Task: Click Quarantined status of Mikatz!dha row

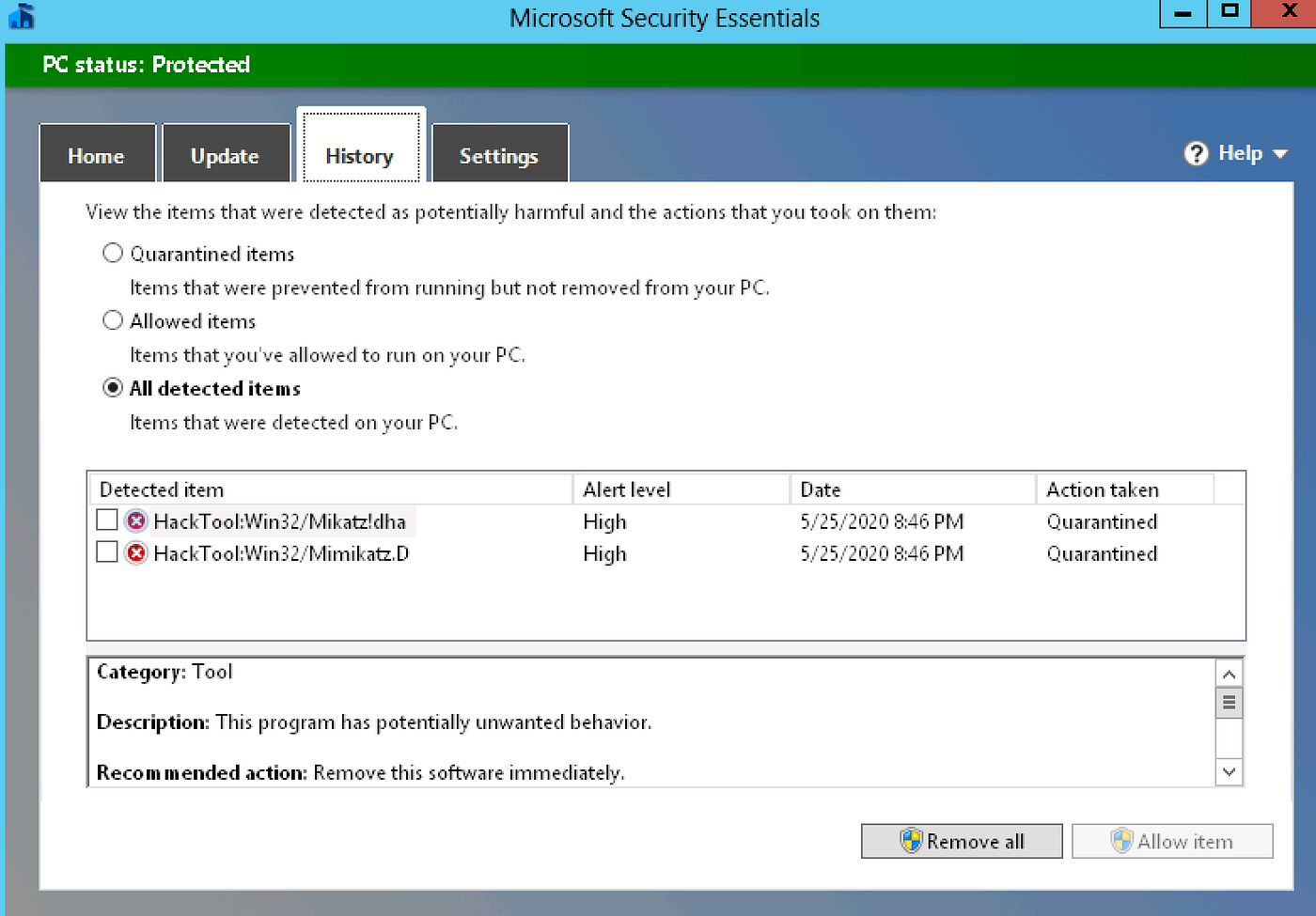Action: (1102, 521)
